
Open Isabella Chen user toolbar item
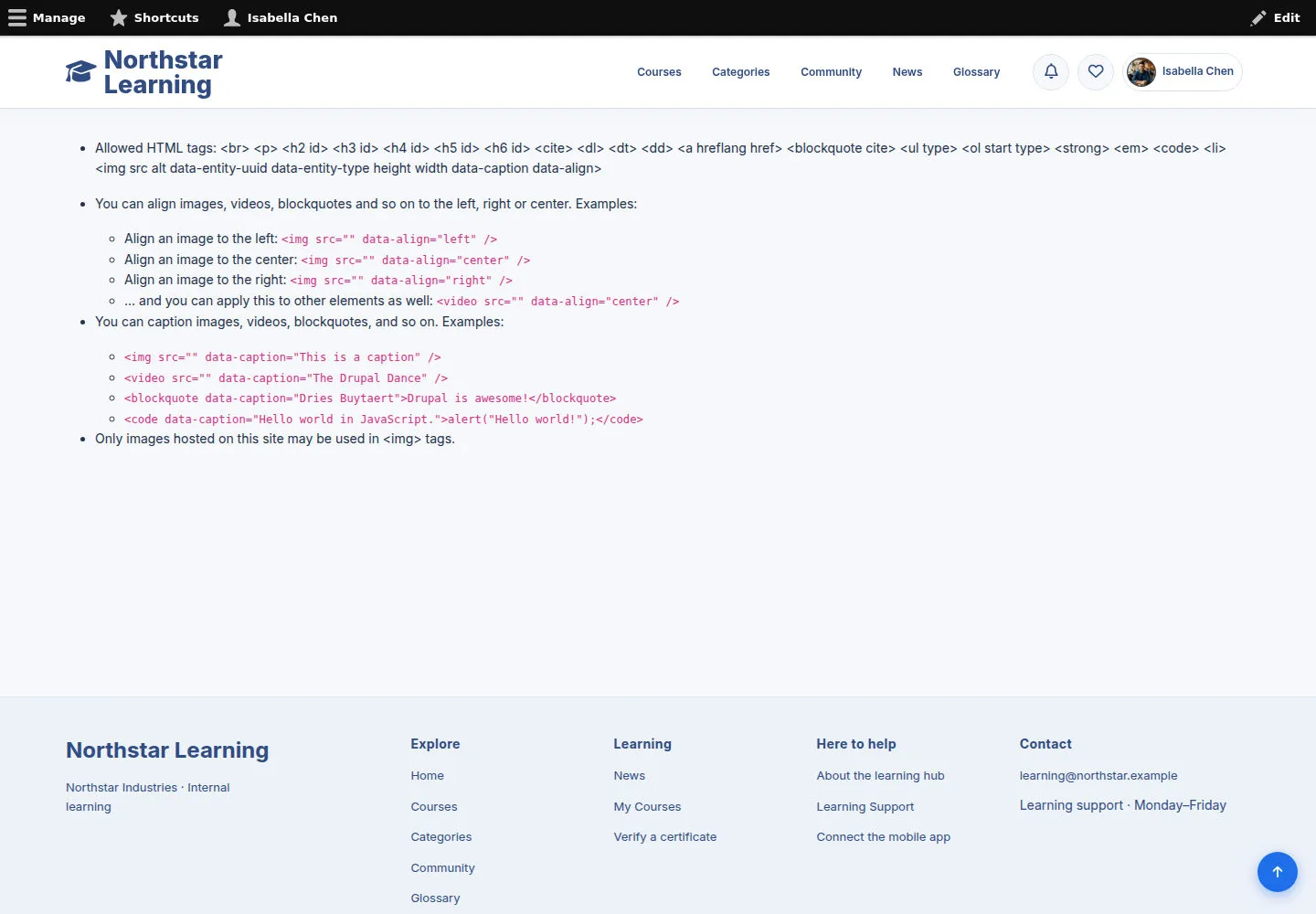(x=281, y=17)
